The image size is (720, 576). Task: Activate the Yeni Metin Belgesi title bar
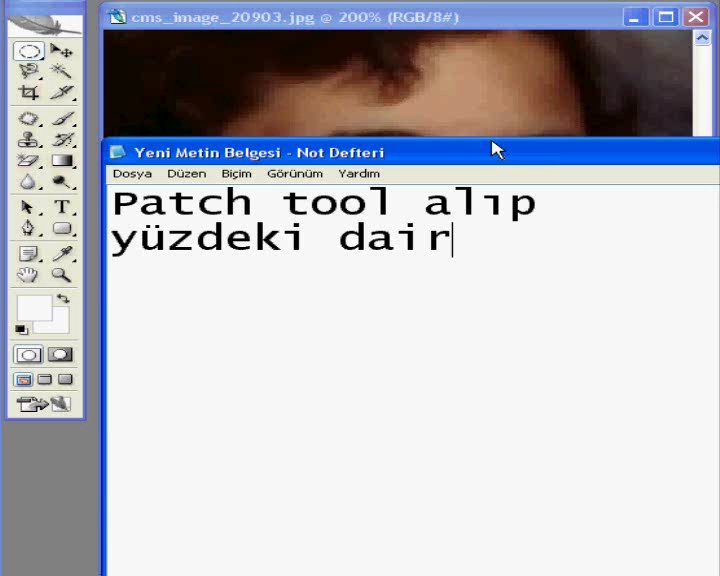pos(410,152)
